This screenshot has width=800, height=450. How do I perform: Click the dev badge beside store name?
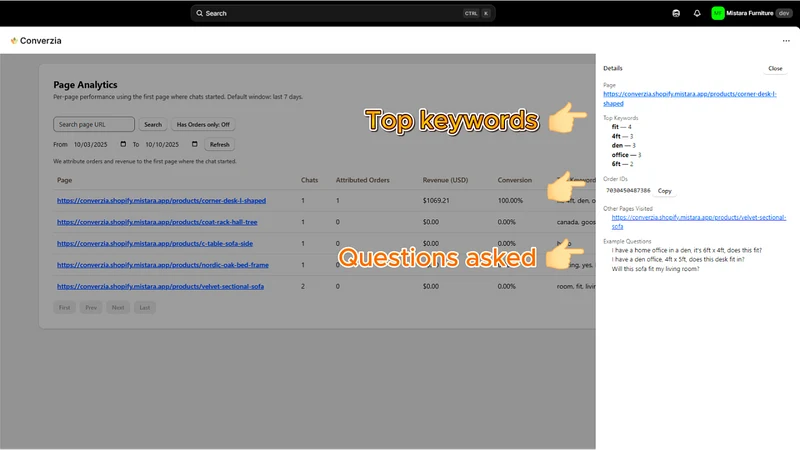[784, 13]
